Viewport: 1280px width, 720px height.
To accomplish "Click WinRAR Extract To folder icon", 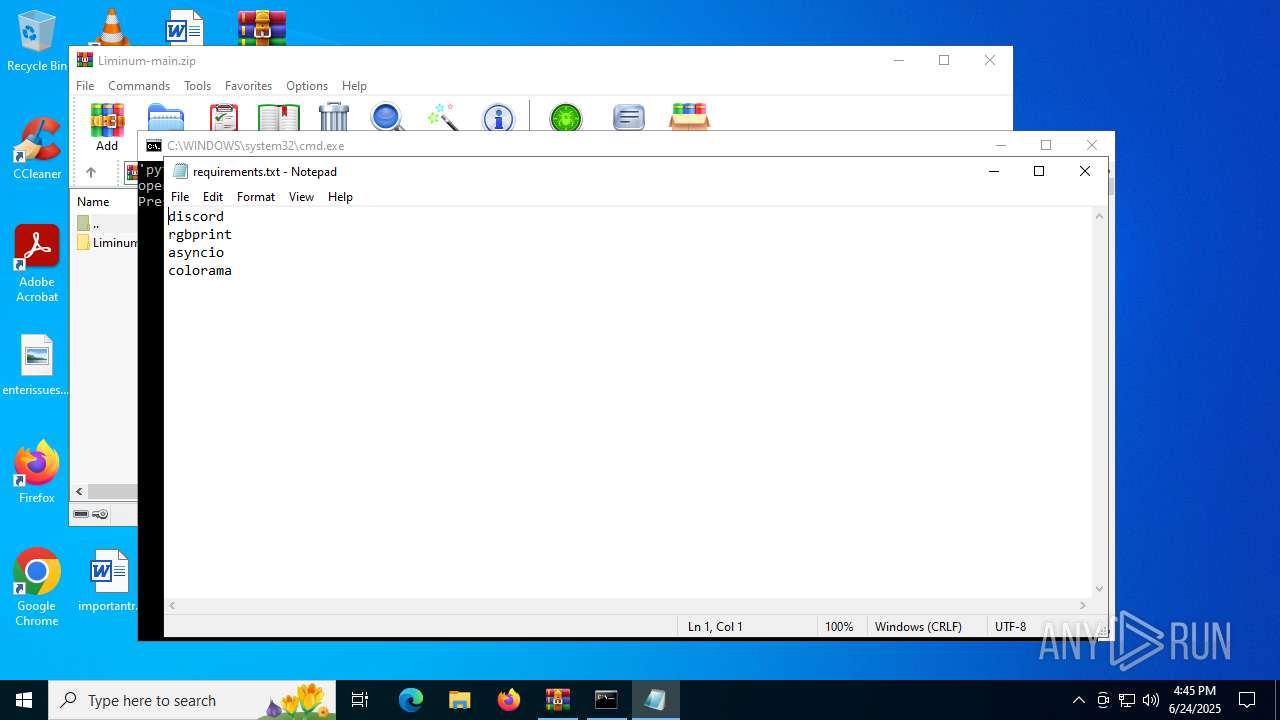I will pos(166,118).
